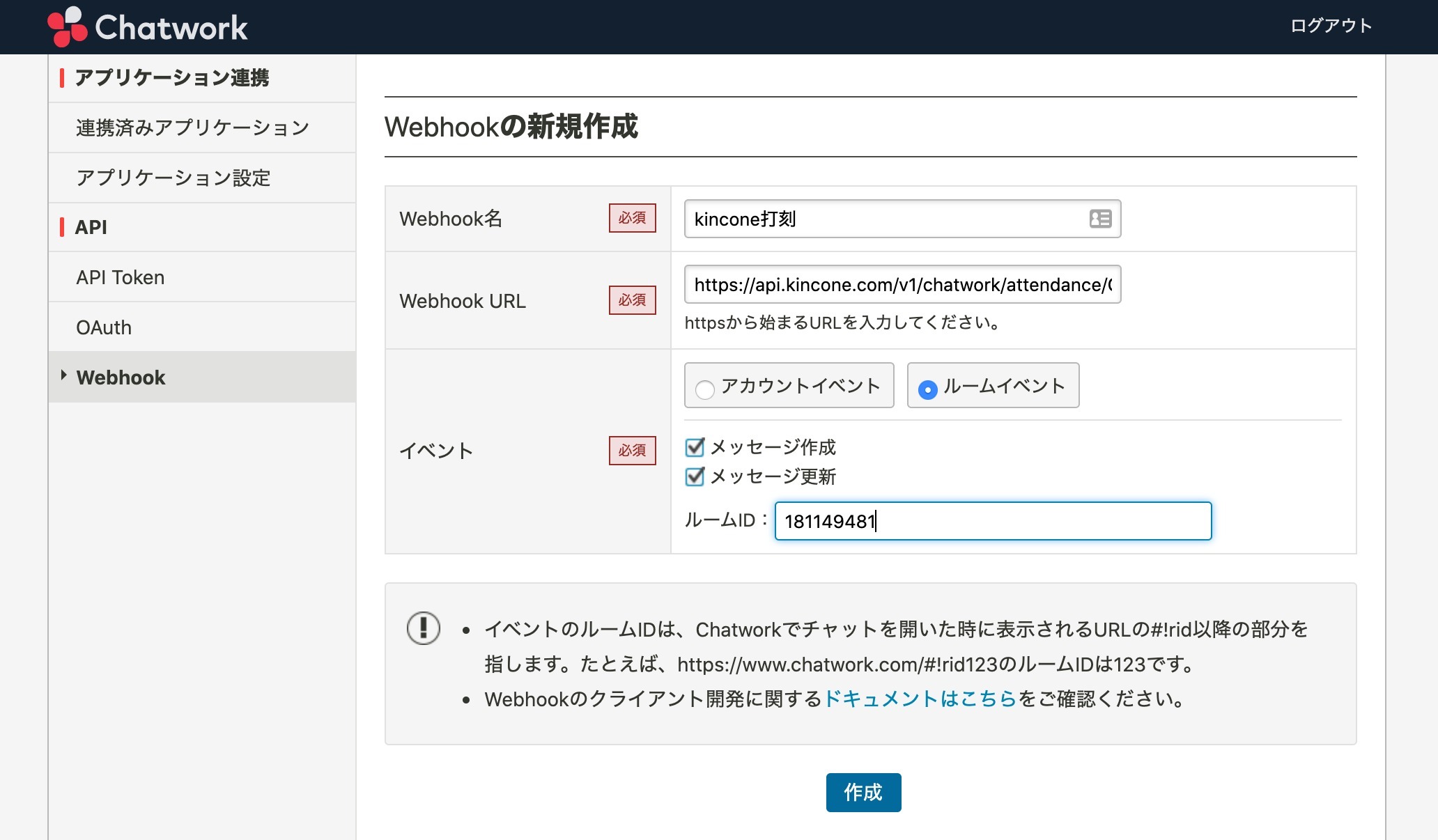The width and height of the screenshot is (1438, 840).
Task: Click the Webhookの新規作成 page title
Action: tap(511, 127)
